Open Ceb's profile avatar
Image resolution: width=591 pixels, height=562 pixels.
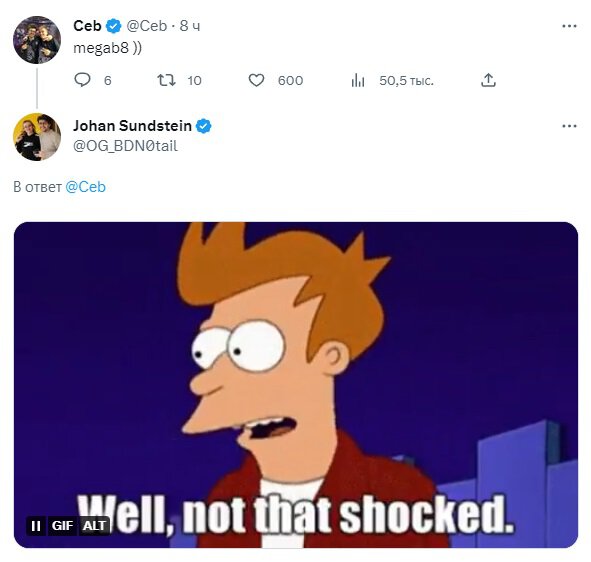tap(37, 40)
